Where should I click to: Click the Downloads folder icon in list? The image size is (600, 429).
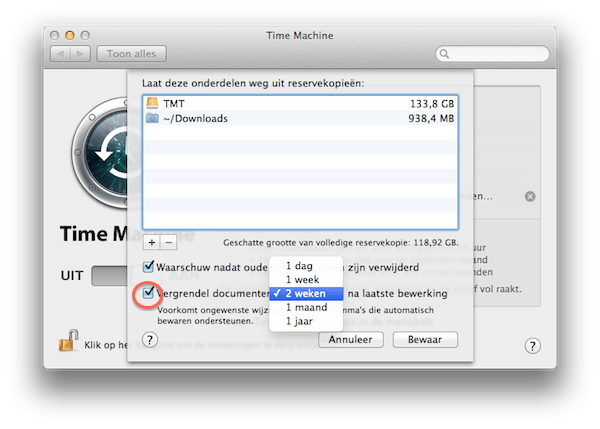click(x=152, y=118)
